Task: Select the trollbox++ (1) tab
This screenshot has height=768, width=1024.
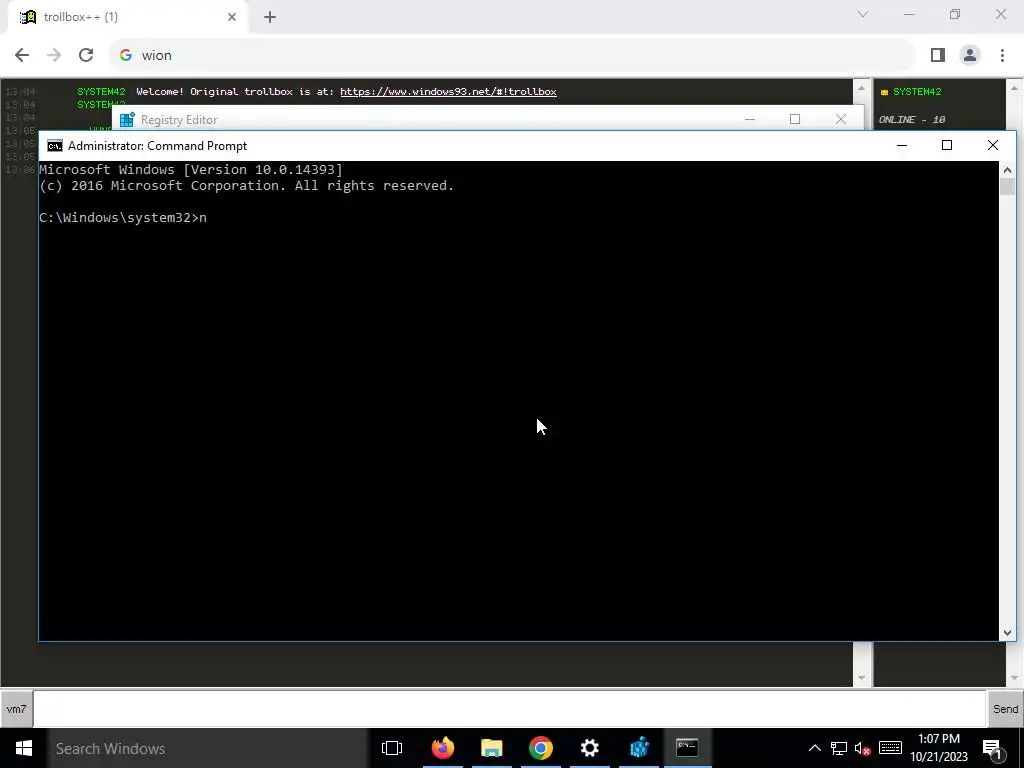Action: coord(127,17)
